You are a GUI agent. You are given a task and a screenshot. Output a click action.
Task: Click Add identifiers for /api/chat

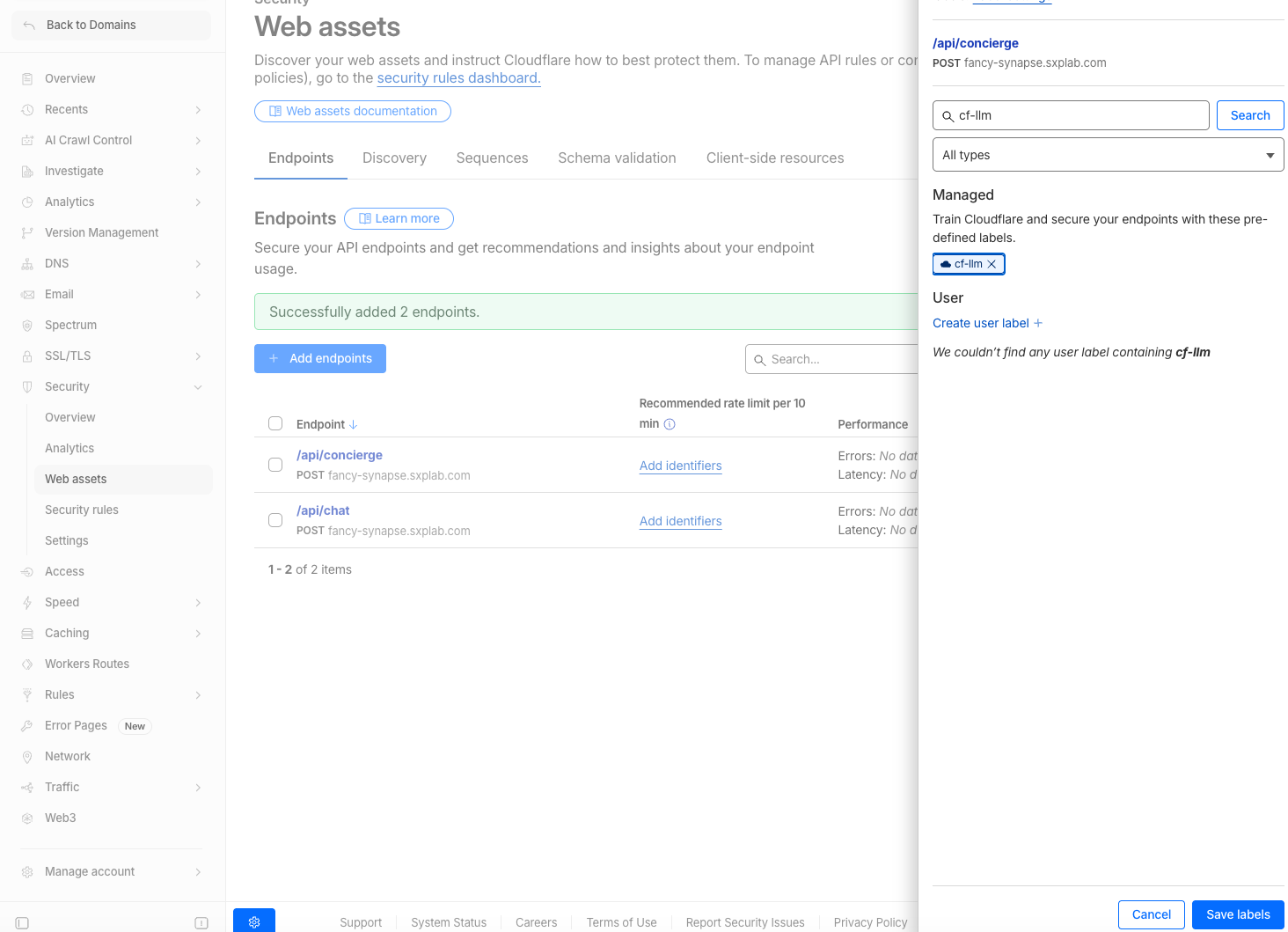tap(681, 521)
